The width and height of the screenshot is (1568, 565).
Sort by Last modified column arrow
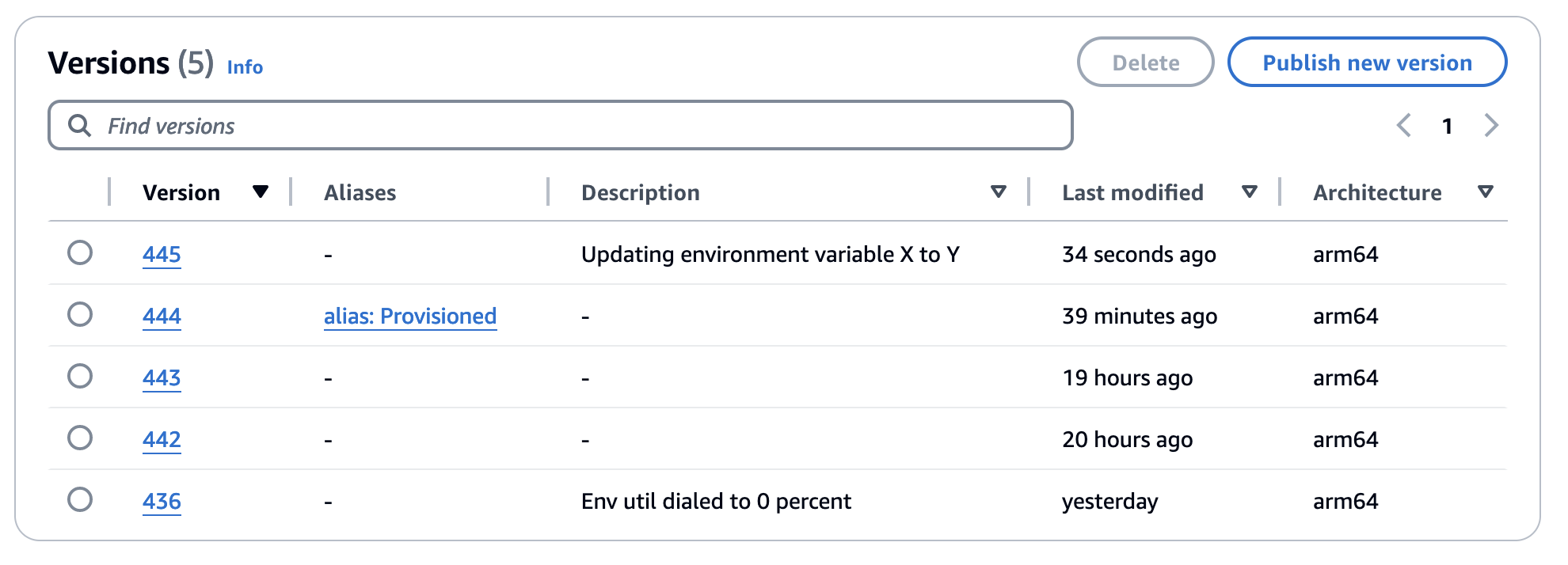[1249, 191]
